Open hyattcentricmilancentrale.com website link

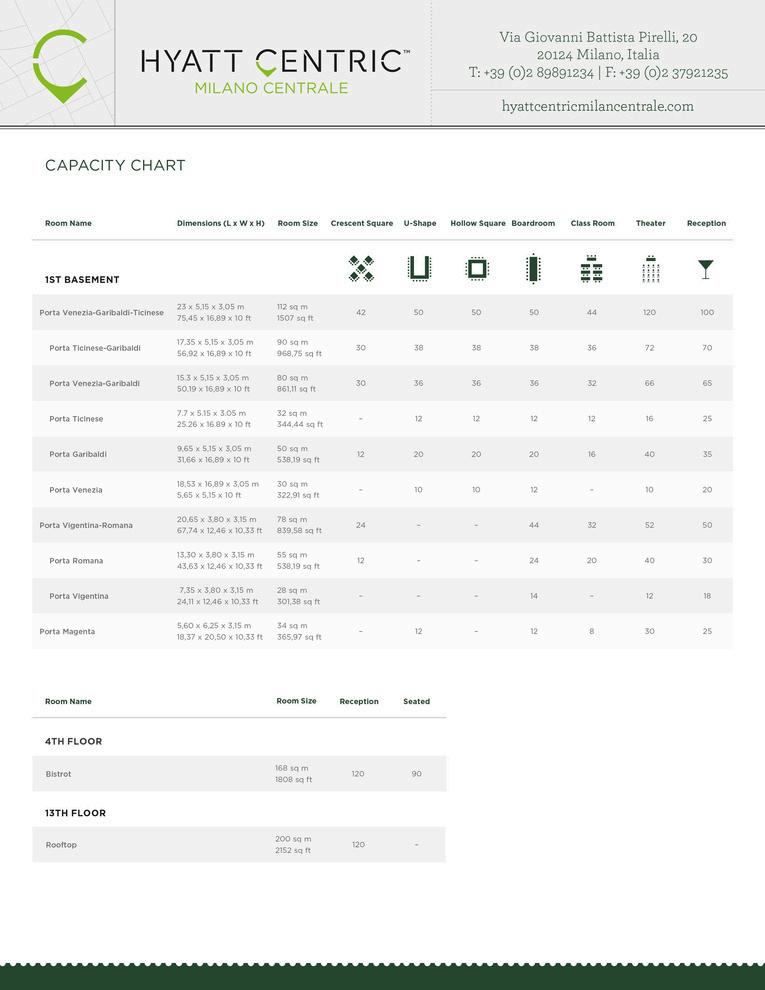click(x=598, y=106)
